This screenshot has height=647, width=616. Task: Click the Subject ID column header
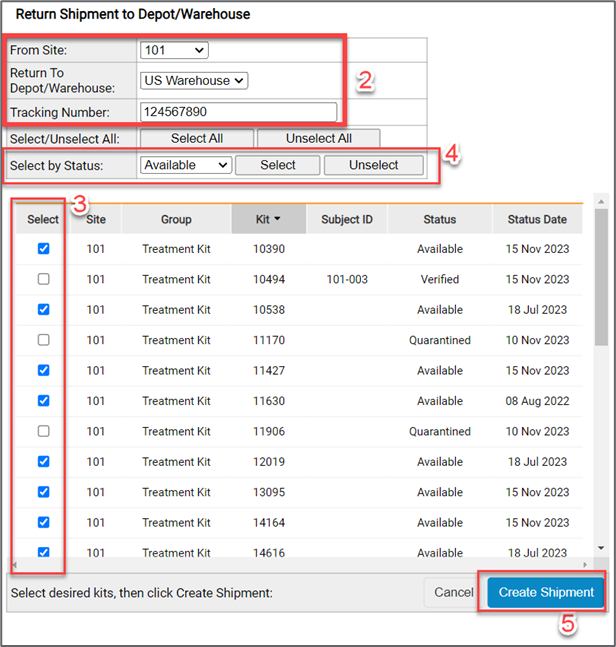click(347, 219)
